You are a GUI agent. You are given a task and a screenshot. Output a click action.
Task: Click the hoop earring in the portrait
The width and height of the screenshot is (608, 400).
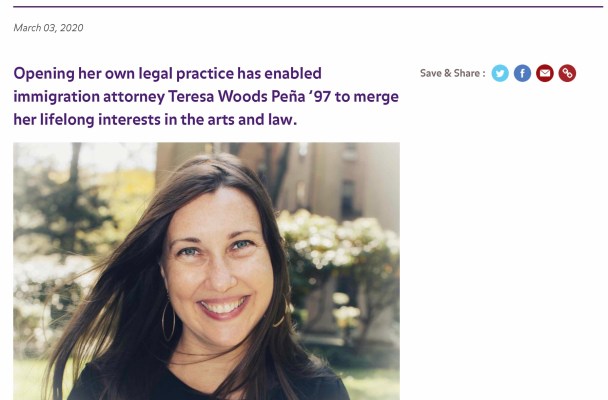click(168, 322)
